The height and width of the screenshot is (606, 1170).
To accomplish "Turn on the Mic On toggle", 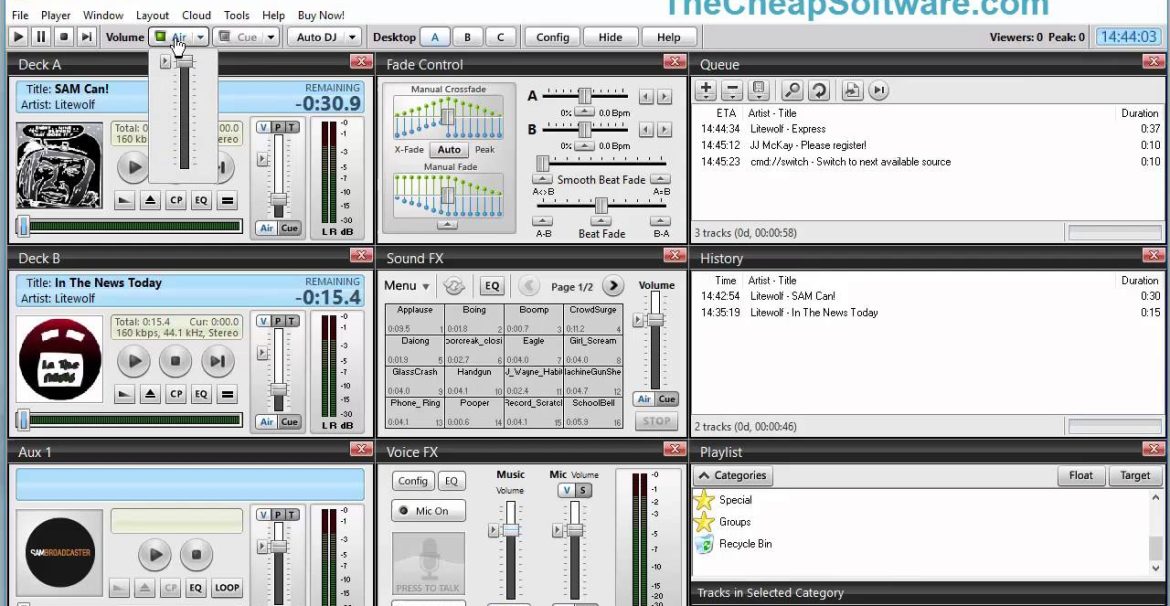I will [428, 511].
